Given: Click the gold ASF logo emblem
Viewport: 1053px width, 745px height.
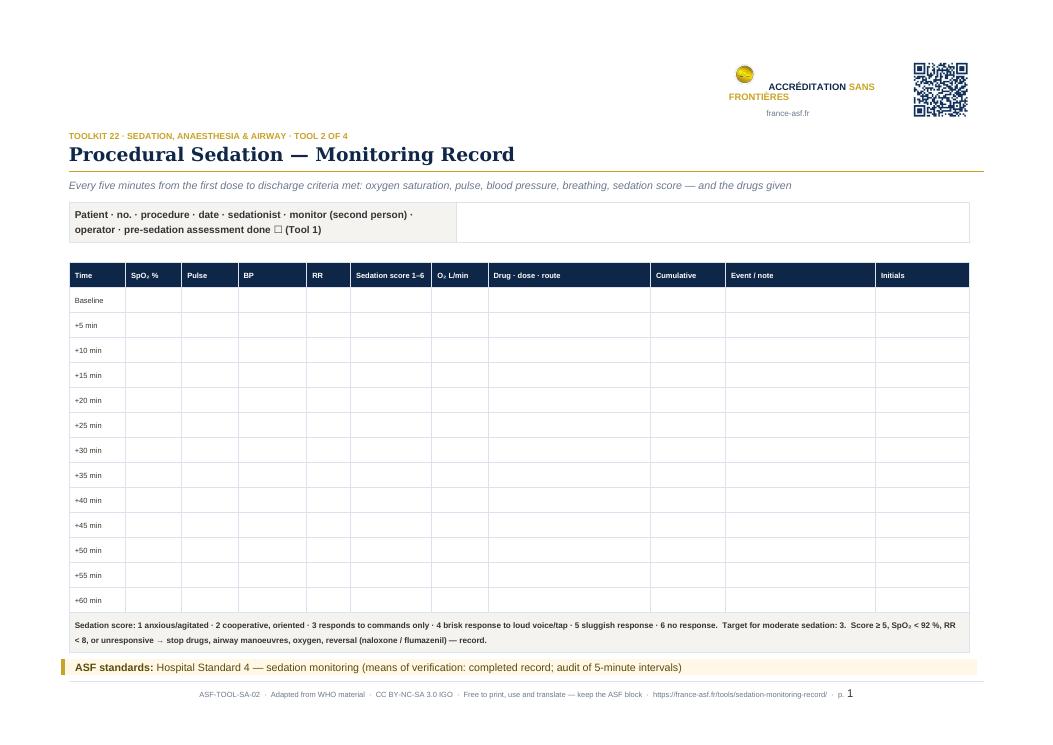Looking at the screenshot, I should [744, 74].
